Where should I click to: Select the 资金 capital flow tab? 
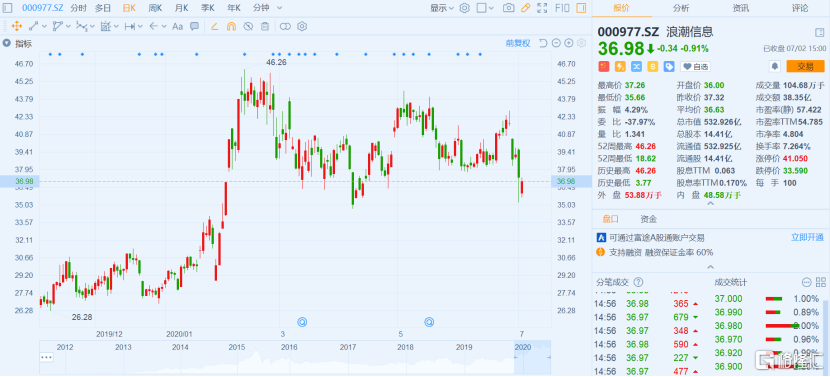(648, 218)
